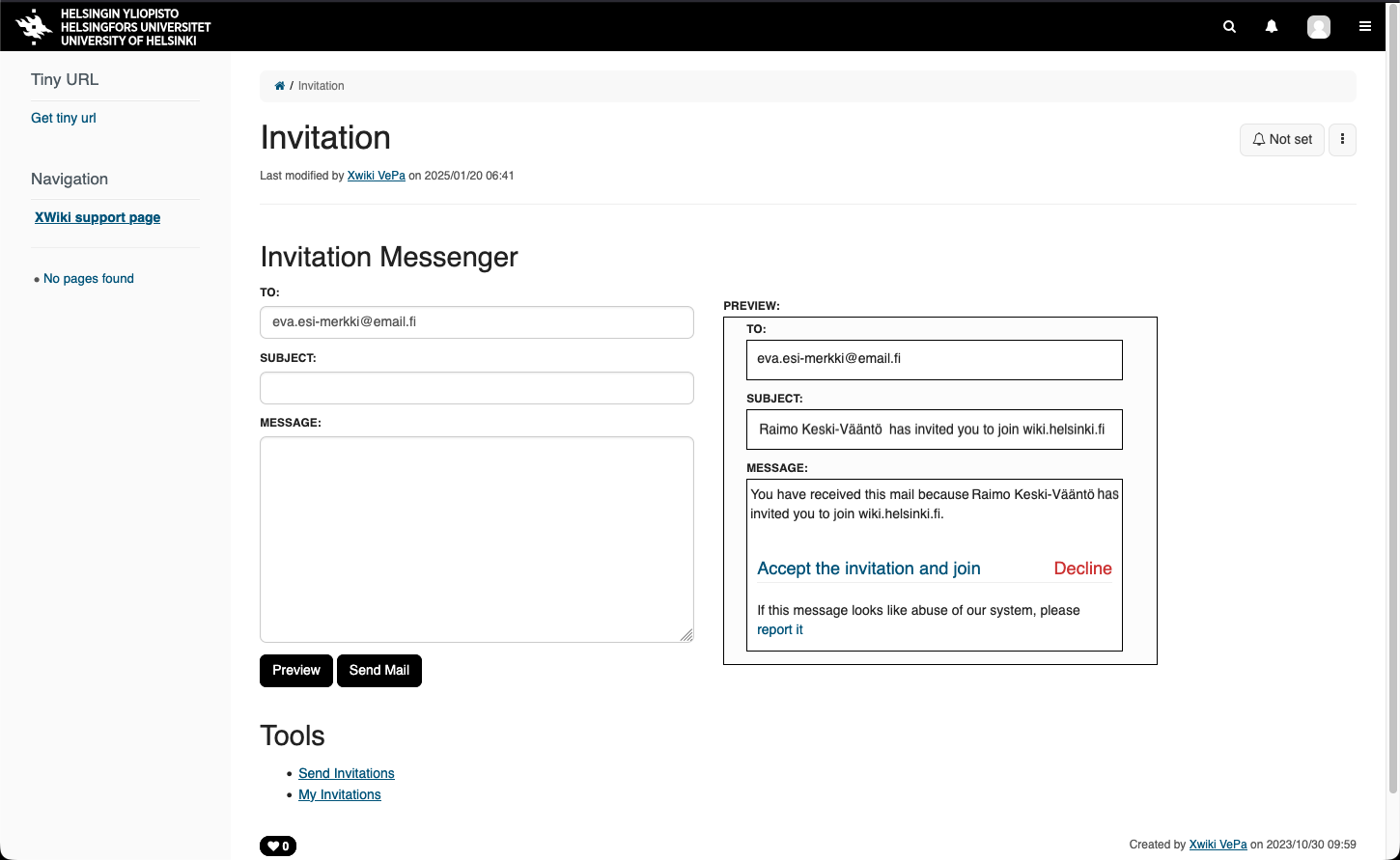Screen dimensions: 1400x860
Task: Click inside the Message text area
Action: coord(476,539)
